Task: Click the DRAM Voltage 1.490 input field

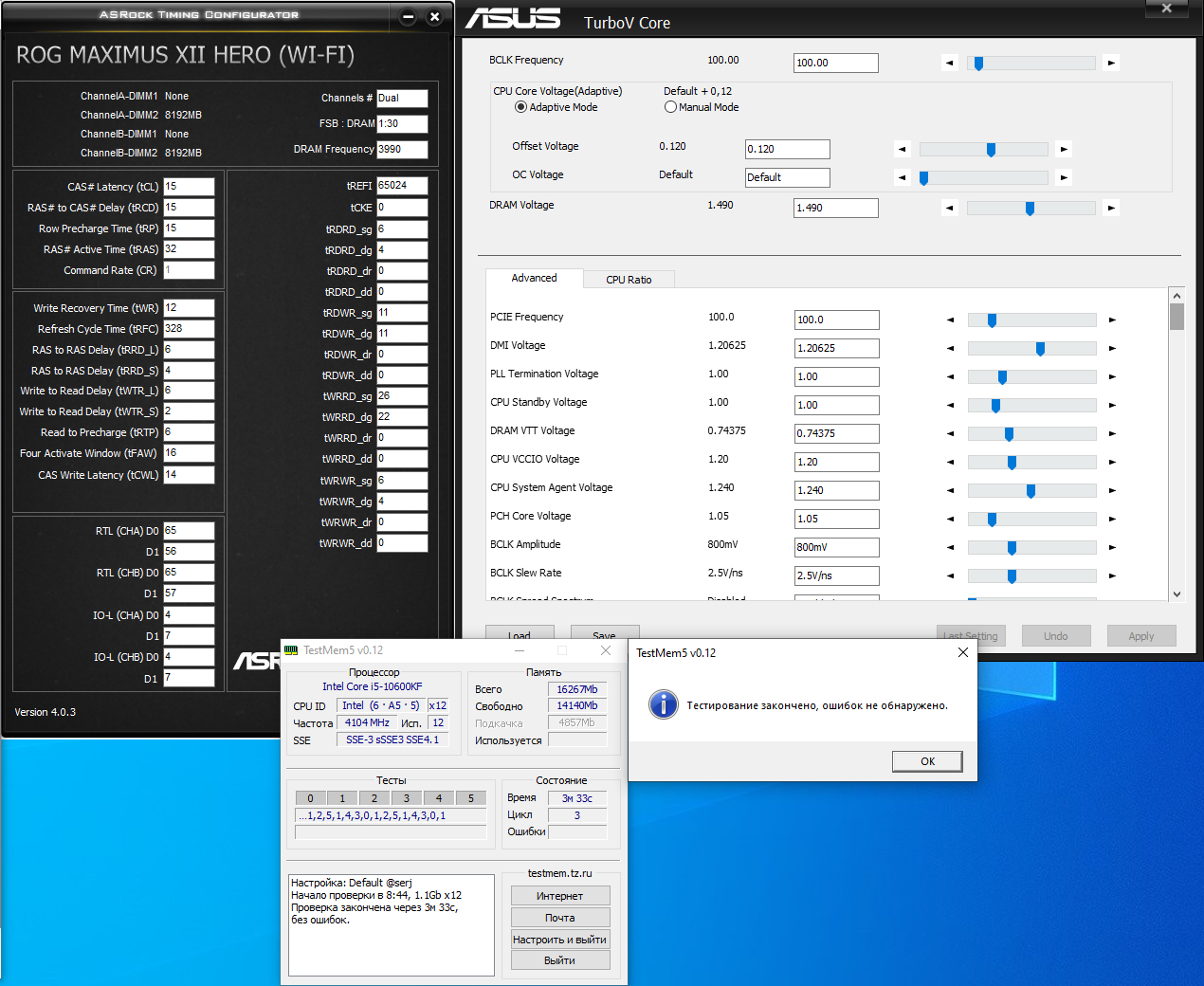Action: click(x=836, y=208)
